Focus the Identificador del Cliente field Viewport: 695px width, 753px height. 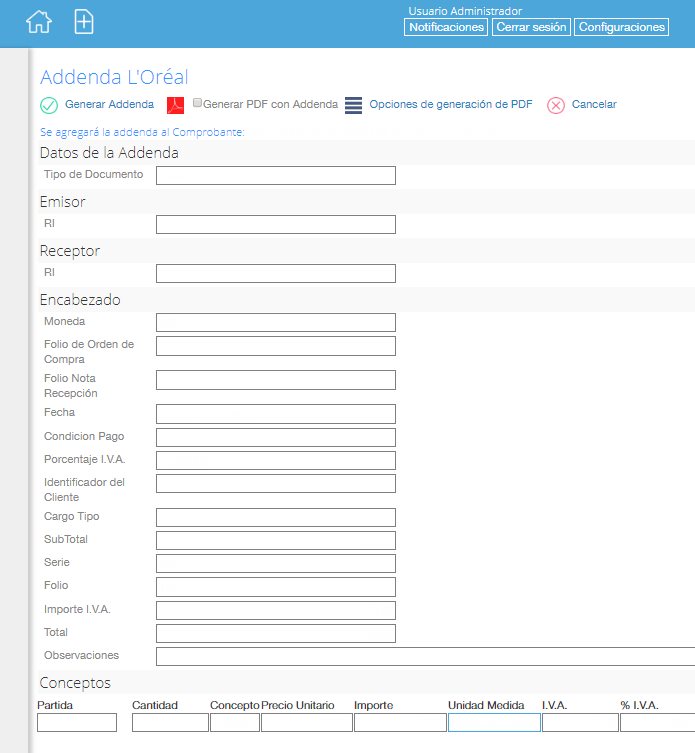[x=276, y=484]
